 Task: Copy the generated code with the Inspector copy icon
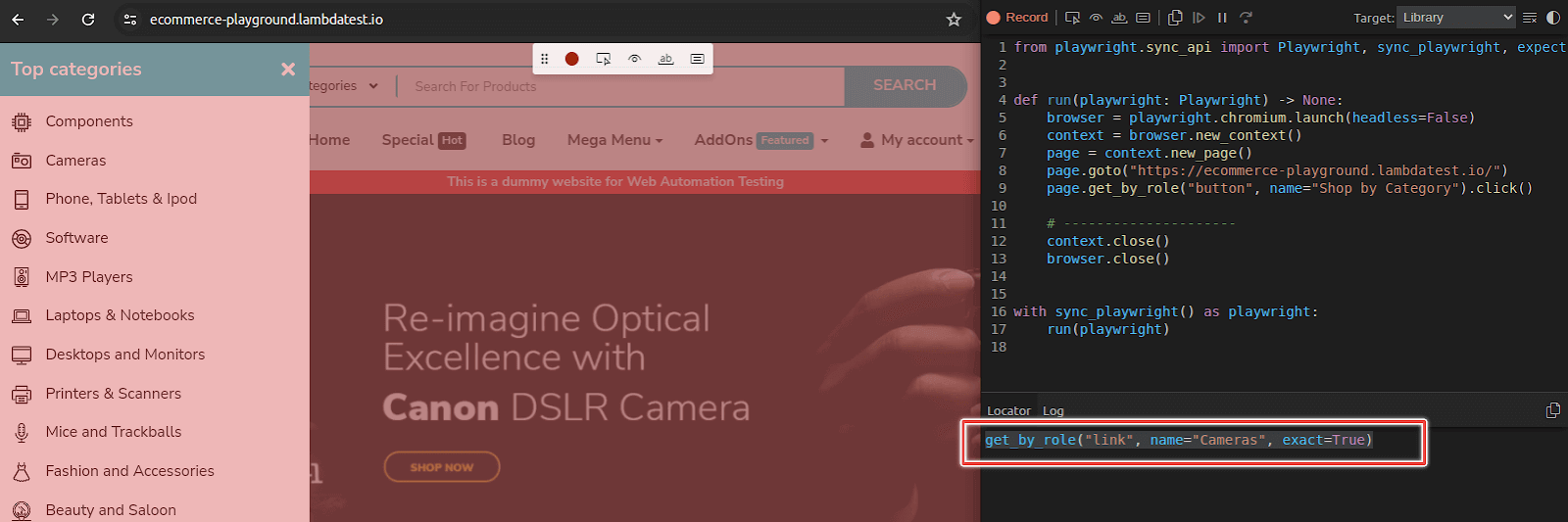coord(1175,18)
